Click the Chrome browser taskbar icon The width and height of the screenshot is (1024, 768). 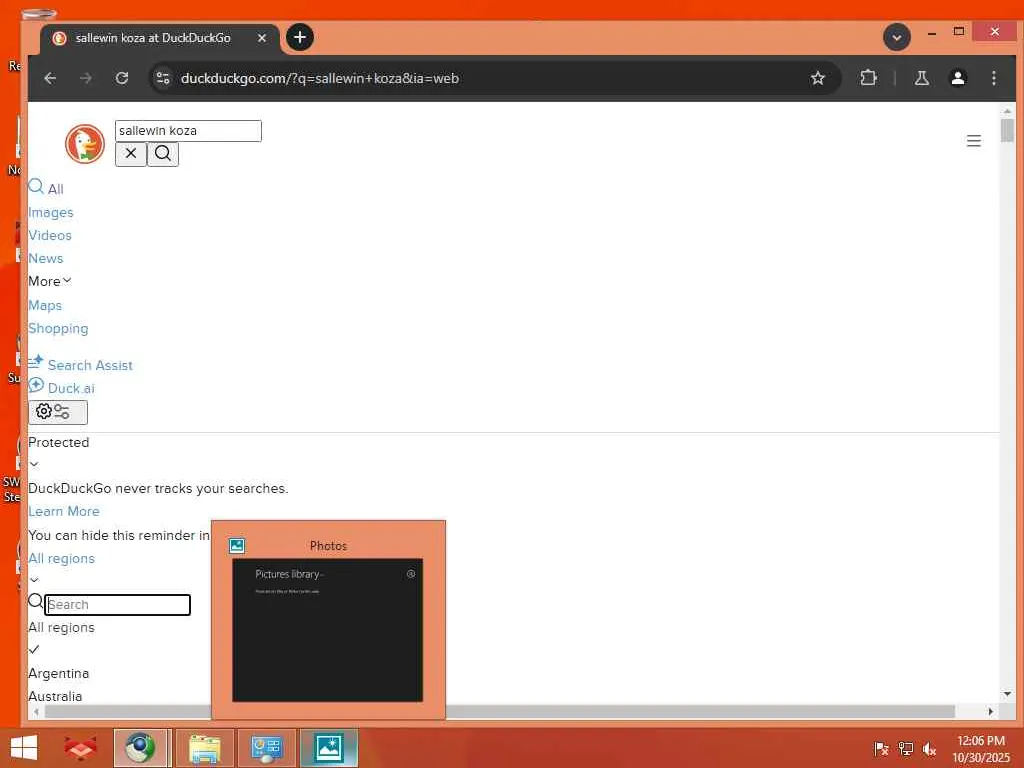[142, 748]
